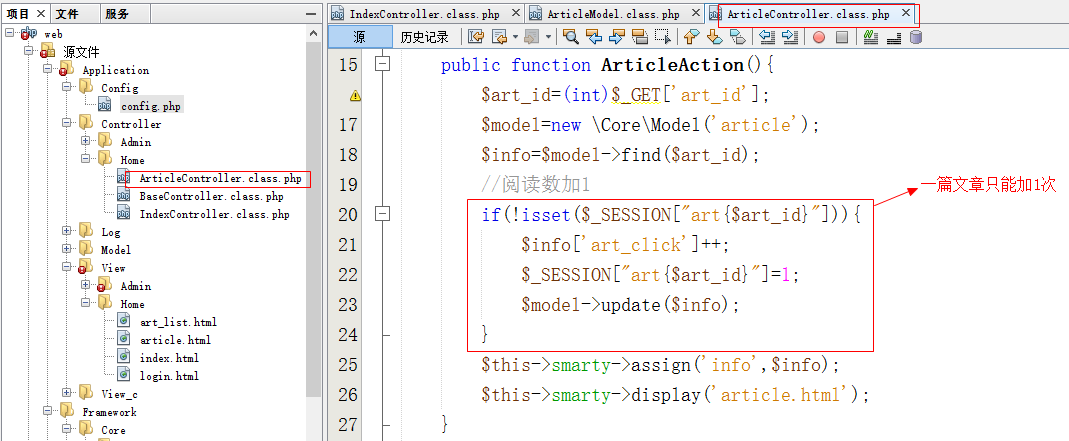Viewport: 1069px width, 441px height.
Task: Switch to IndexController.class.php tab
Action: pyautogui.click(x=424, y=14)
